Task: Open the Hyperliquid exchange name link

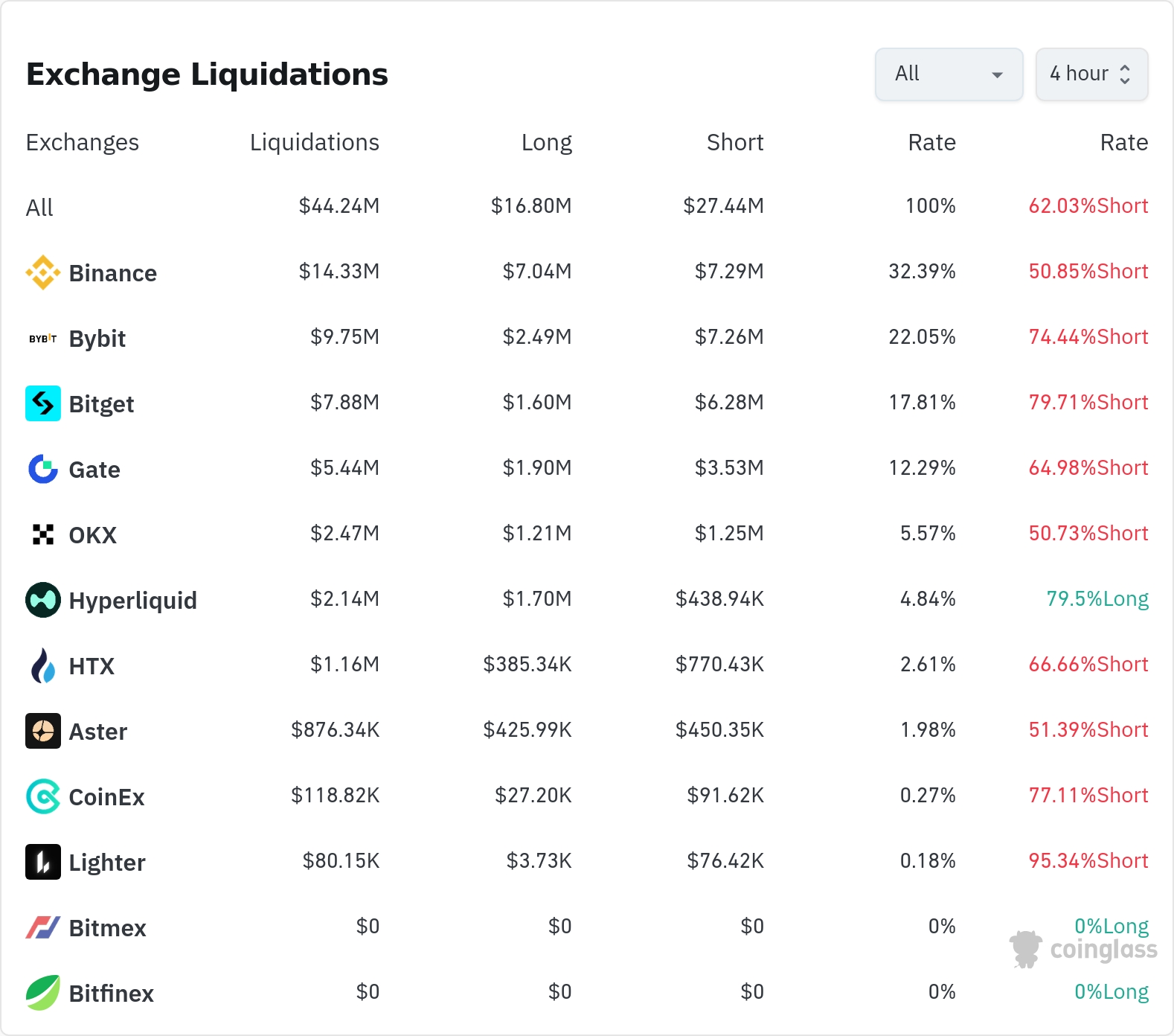Action: point(132,601)
